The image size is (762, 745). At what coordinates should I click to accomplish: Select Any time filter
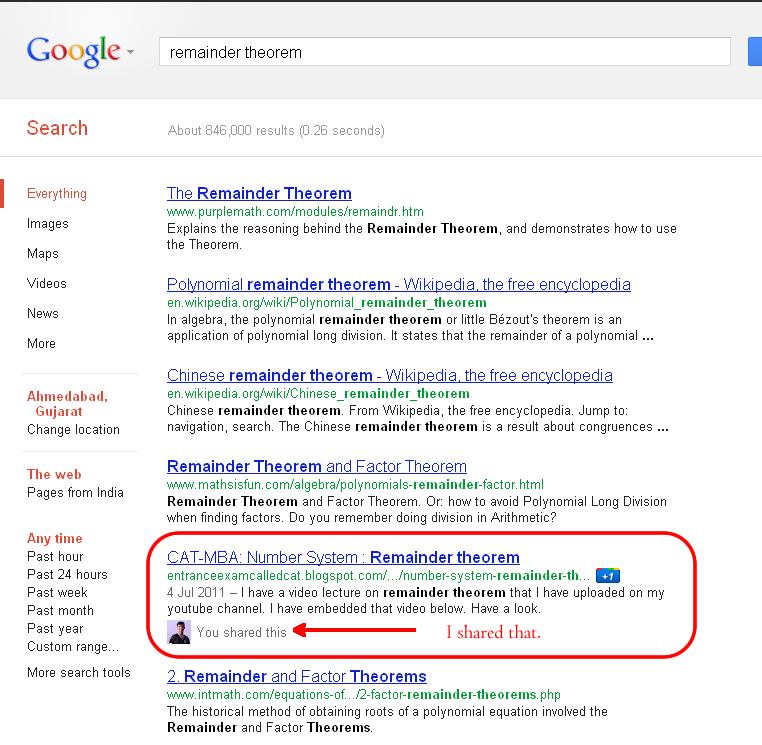tap(55, 538)
